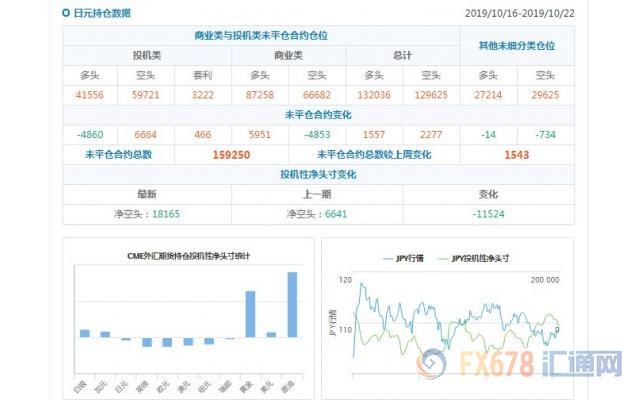Select the arbitrage value 3222
Viewport: 640px width, 400px height.
tap(203, 95)
